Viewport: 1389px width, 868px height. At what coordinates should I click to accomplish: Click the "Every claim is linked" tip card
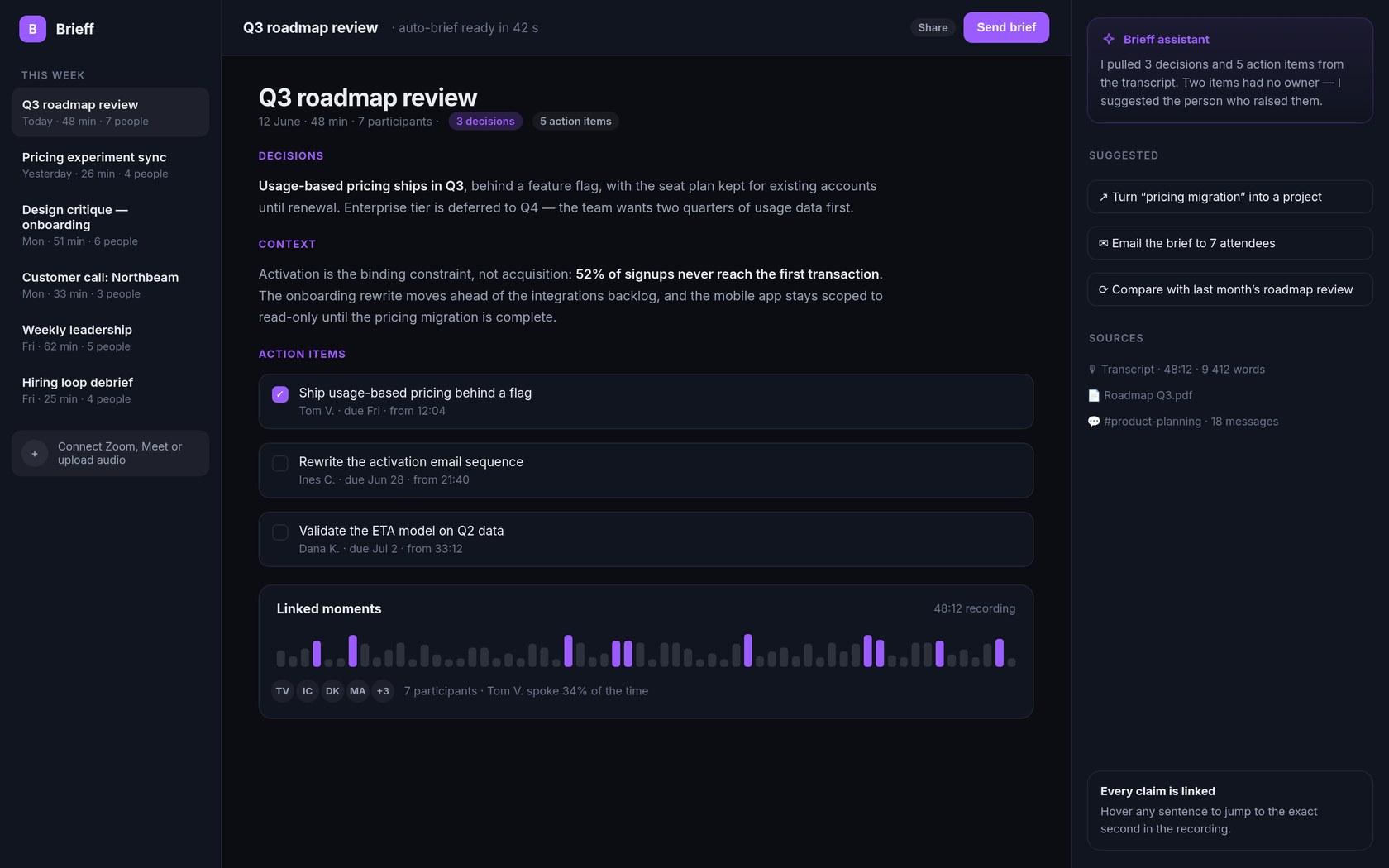tap(1229, 810)
